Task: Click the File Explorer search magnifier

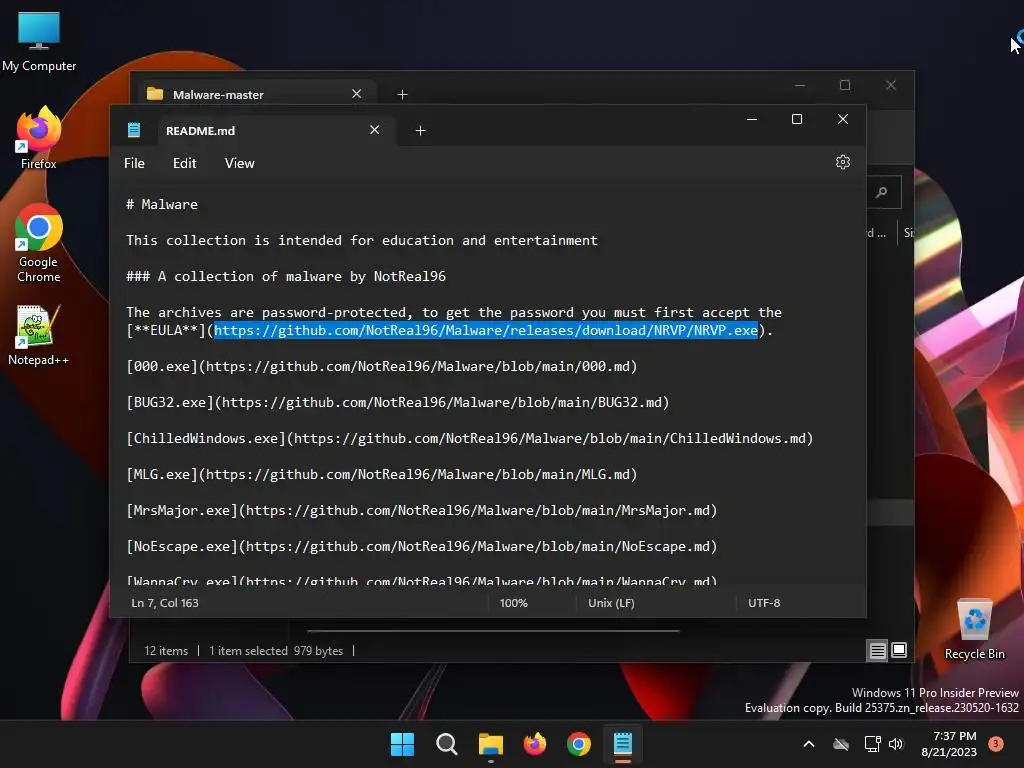Action: [x=882, y=192]
